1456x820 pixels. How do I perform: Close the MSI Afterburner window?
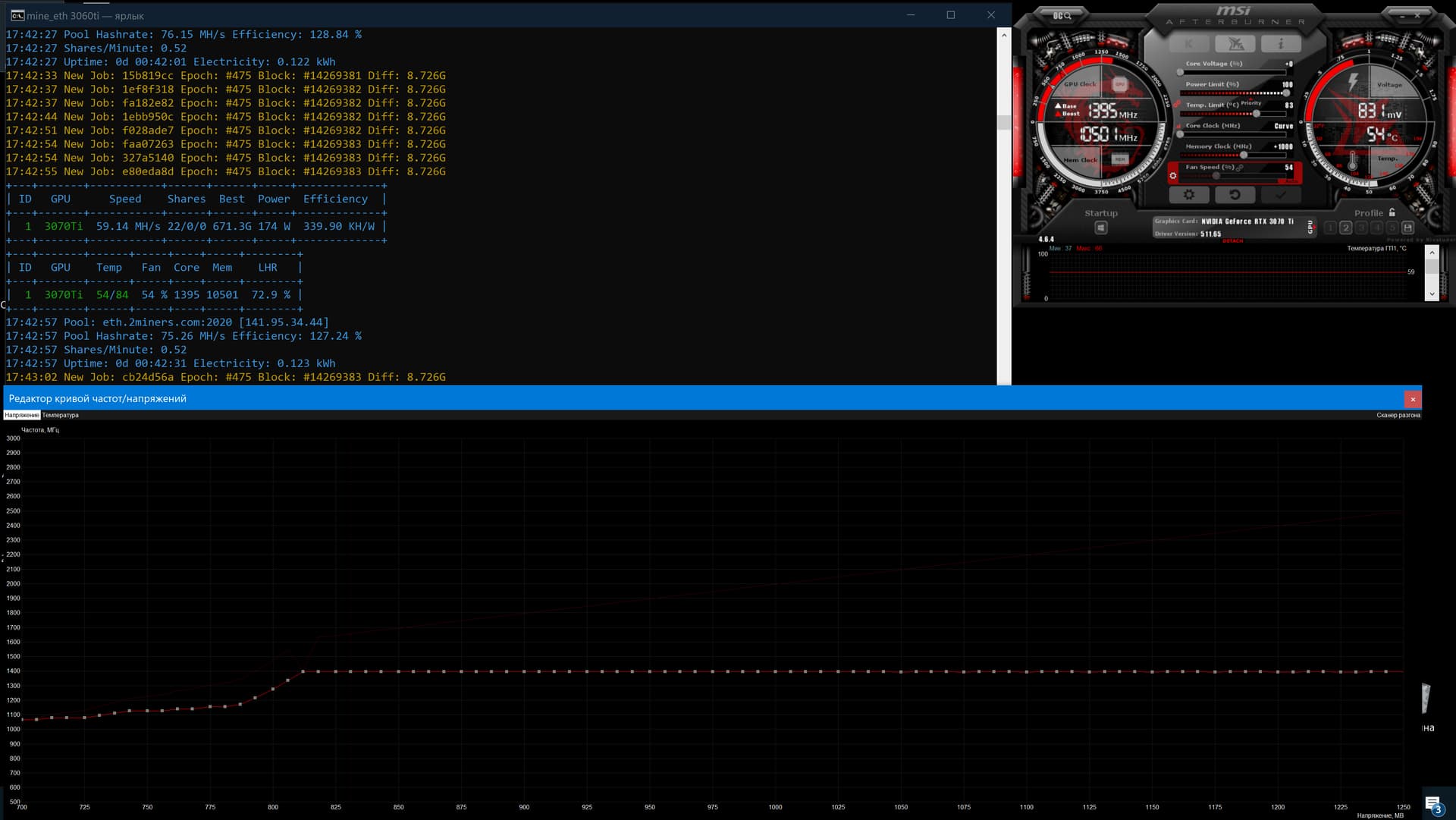click(1417, 15)
